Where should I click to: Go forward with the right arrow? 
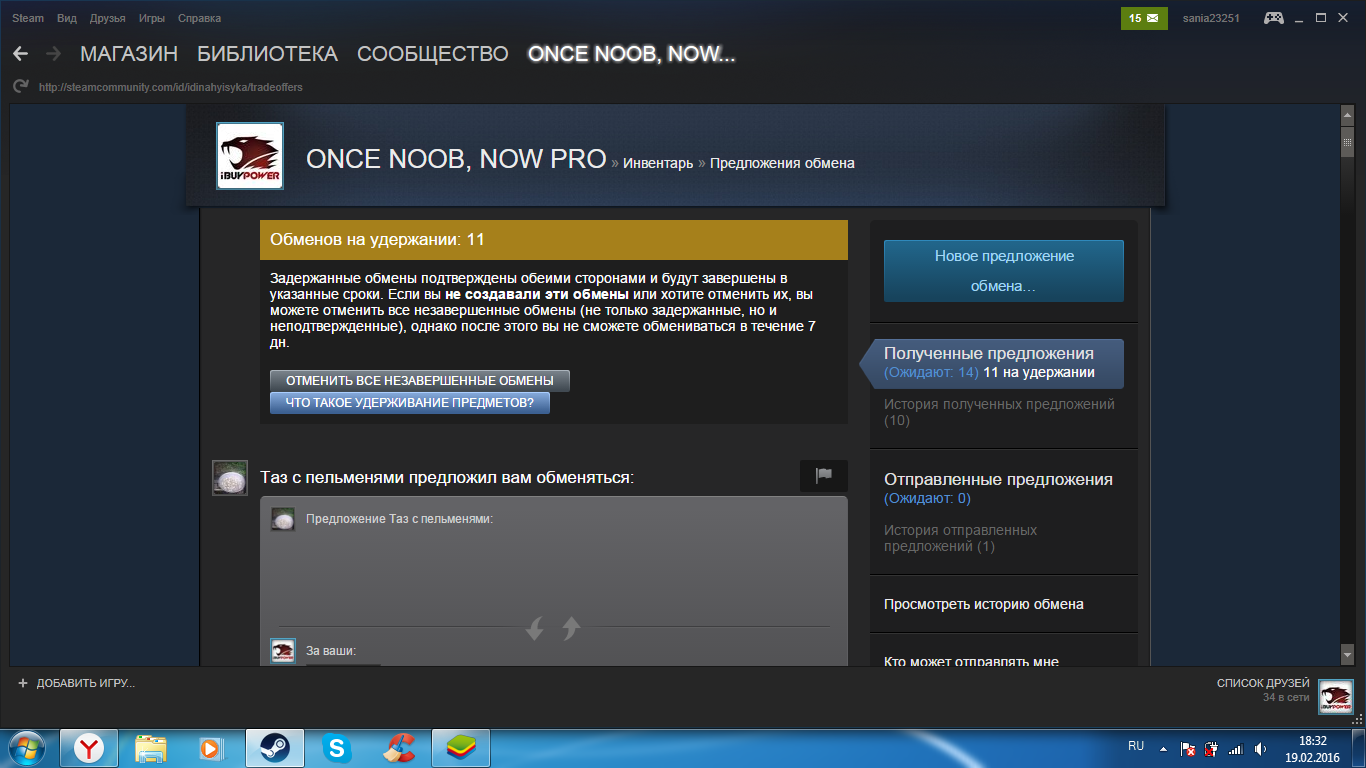click(53, 54)
